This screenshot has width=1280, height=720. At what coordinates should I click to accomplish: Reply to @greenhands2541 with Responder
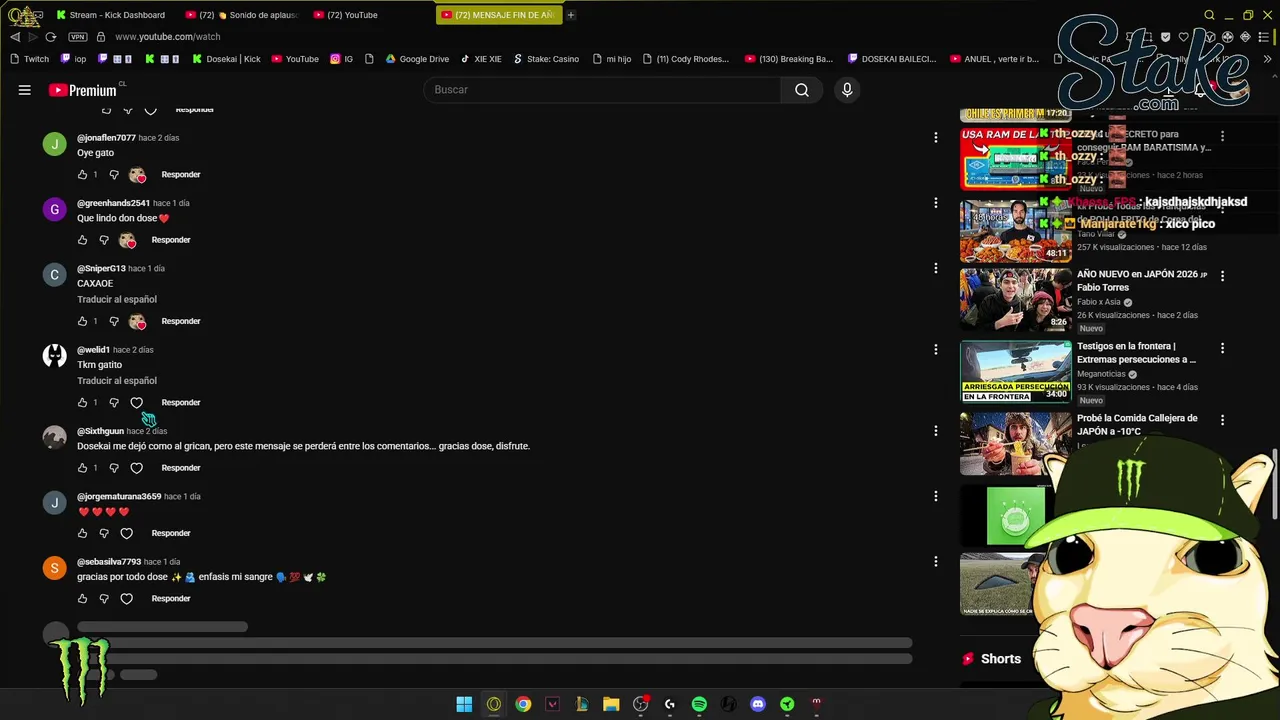click(x=171, y=240)
